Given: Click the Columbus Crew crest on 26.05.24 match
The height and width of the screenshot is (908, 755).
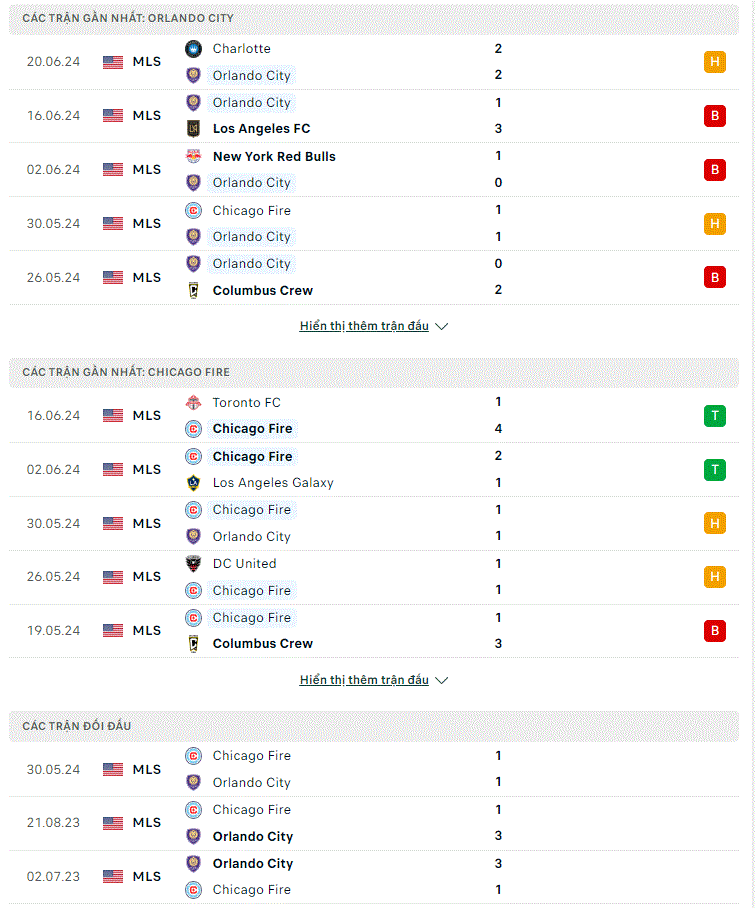Looking at the screenshot, I should (193, 290).
